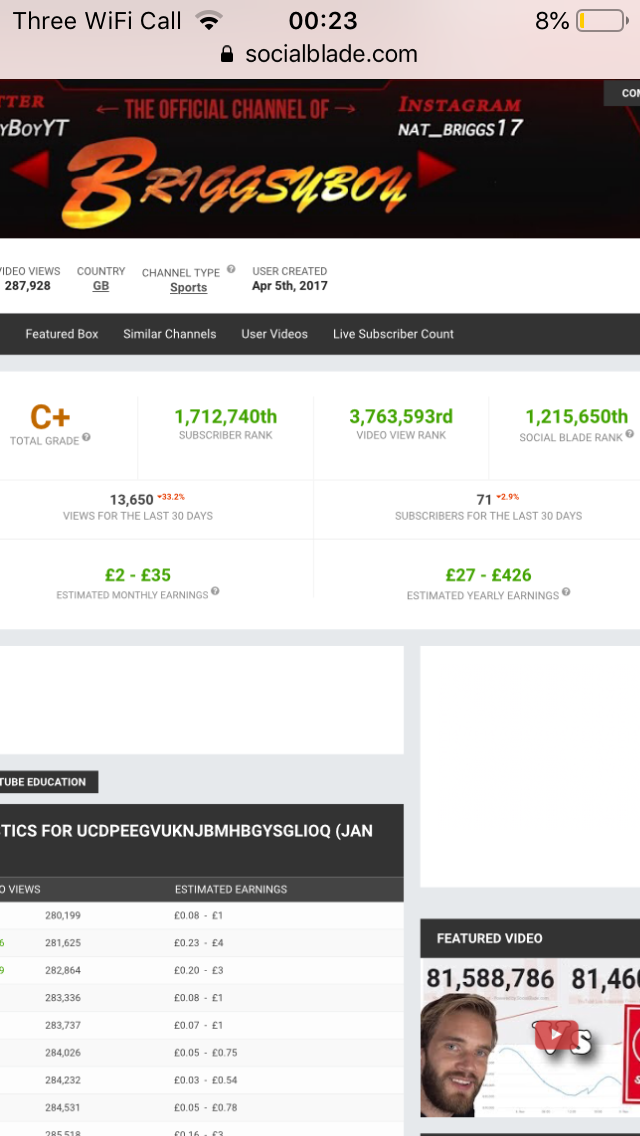The image size is (640, 1136).
Task: Tap the 280,199 views table cell
Action: (63, 916)
